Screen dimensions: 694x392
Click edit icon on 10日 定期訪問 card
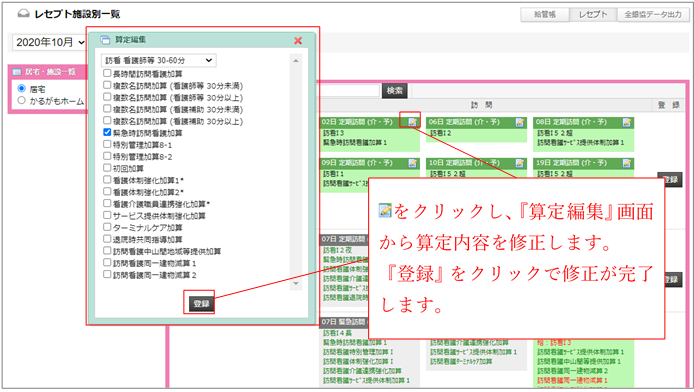(520, 163)
